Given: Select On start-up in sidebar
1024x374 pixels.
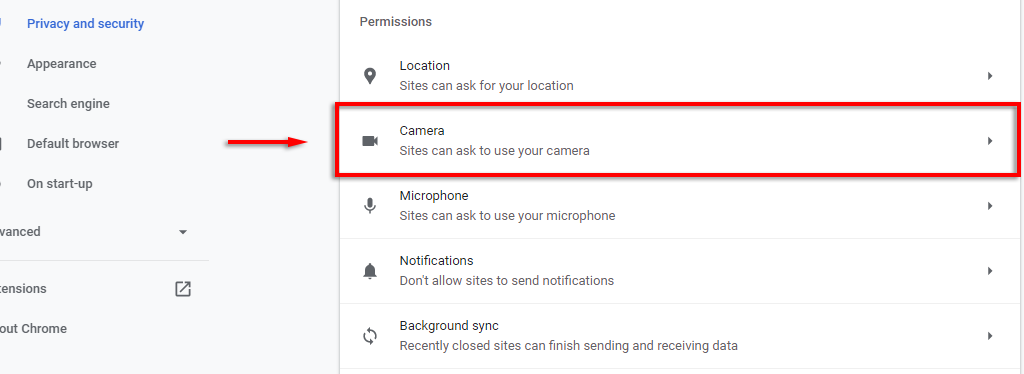Looking at the screenshot, I should 59,184.
